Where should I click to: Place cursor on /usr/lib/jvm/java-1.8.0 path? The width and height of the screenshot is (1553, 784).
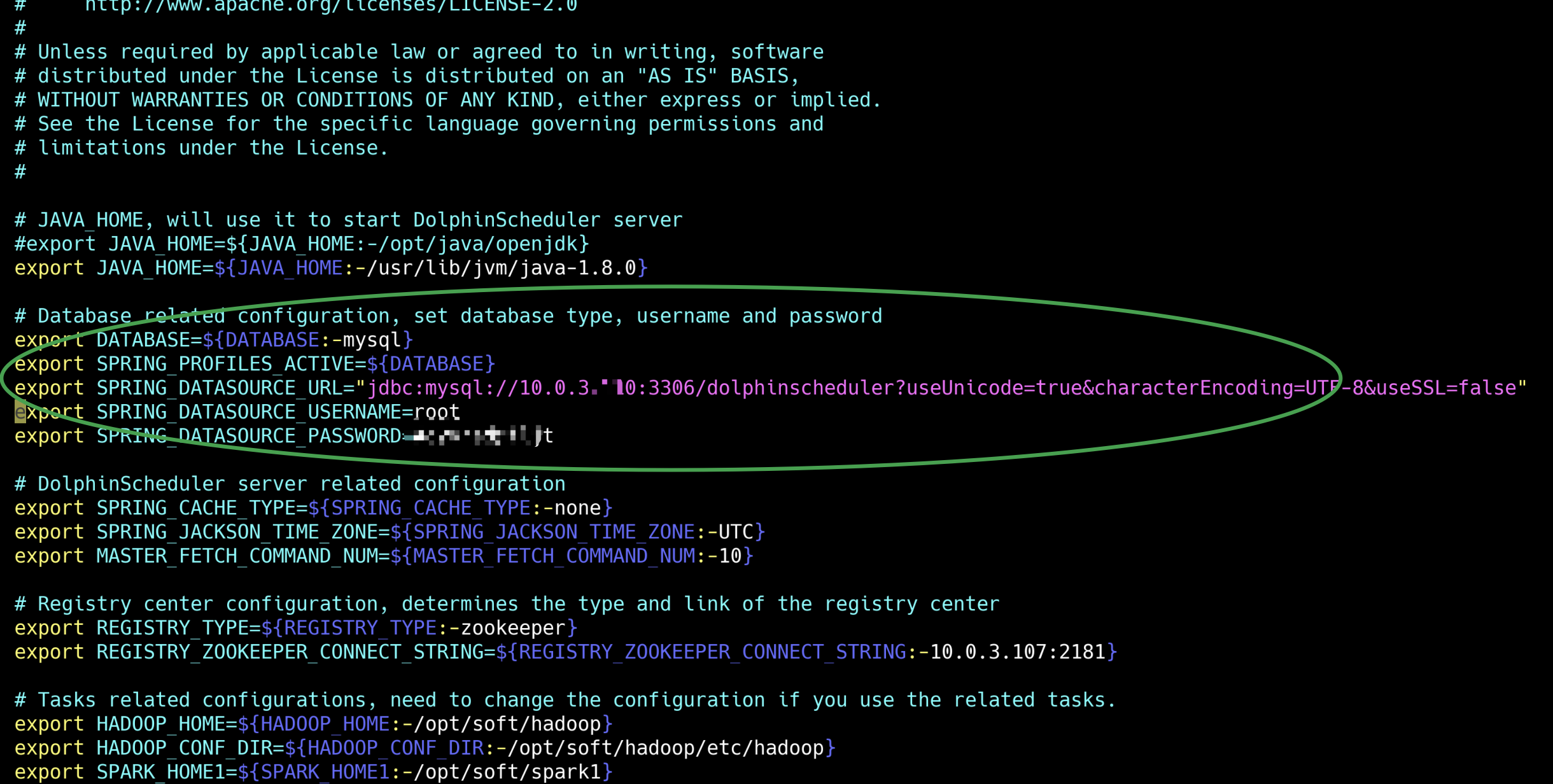(502, 268)
